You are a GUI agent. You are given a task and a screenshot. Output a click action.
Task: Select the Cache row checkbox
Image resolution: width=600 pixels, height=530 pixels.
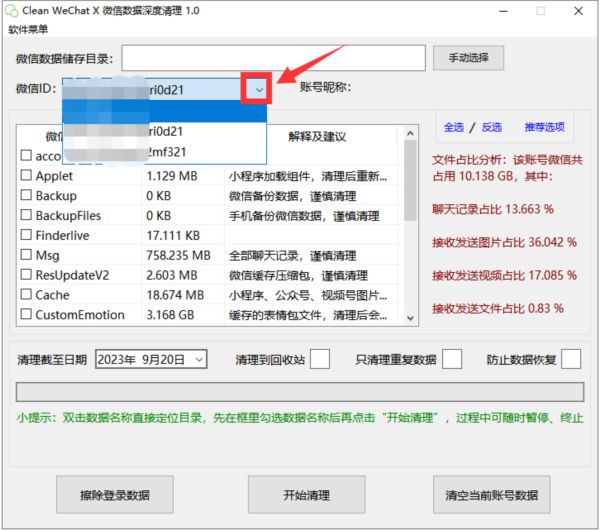pos(27,295)
